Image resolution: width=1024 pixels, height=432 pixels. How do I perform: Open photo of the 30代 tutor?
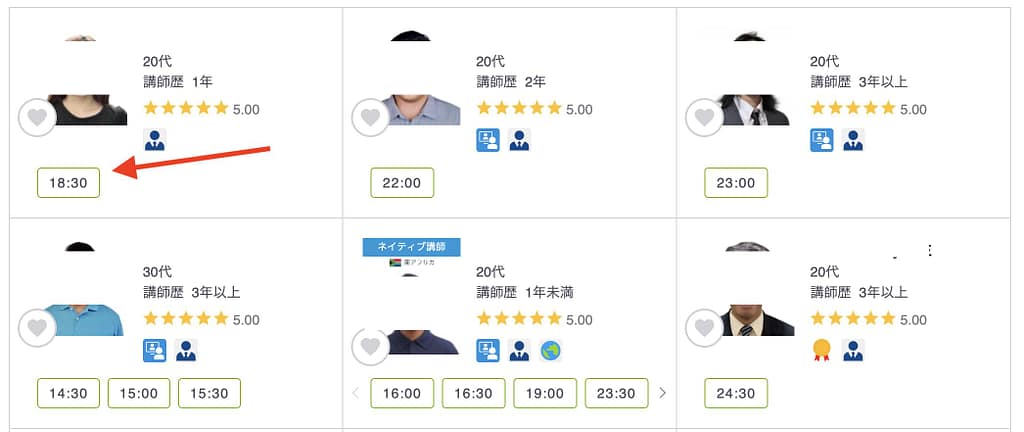point(85,300)
